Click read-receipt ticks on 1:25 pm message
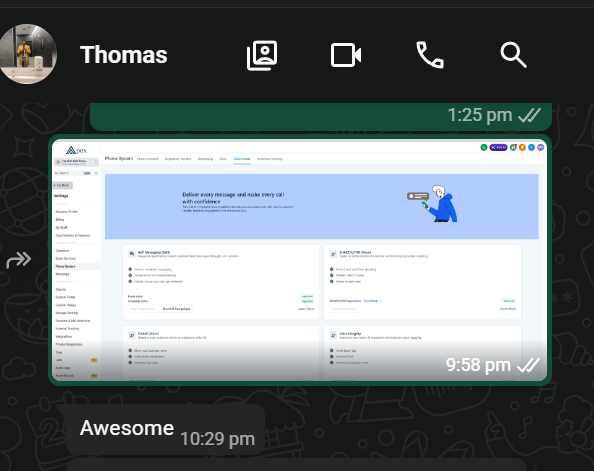This screenshot has height=471, width=594. [529, 116]
